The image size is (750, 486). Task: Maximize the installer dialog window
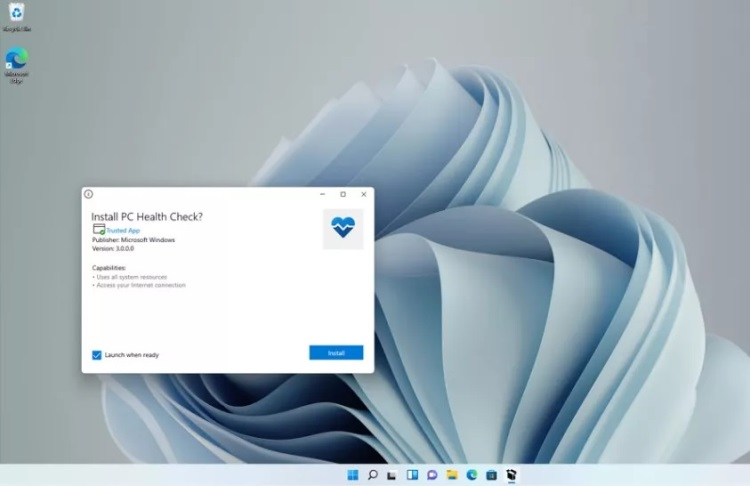(343, 194)
